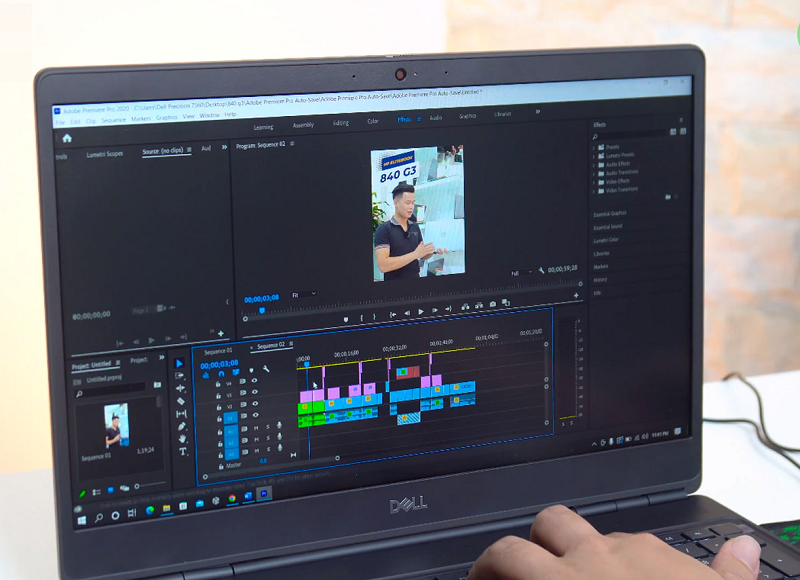Select the Sequence 01 thumbnail in Project panel
Screen dimensions: 800x580
coord(117,426)
